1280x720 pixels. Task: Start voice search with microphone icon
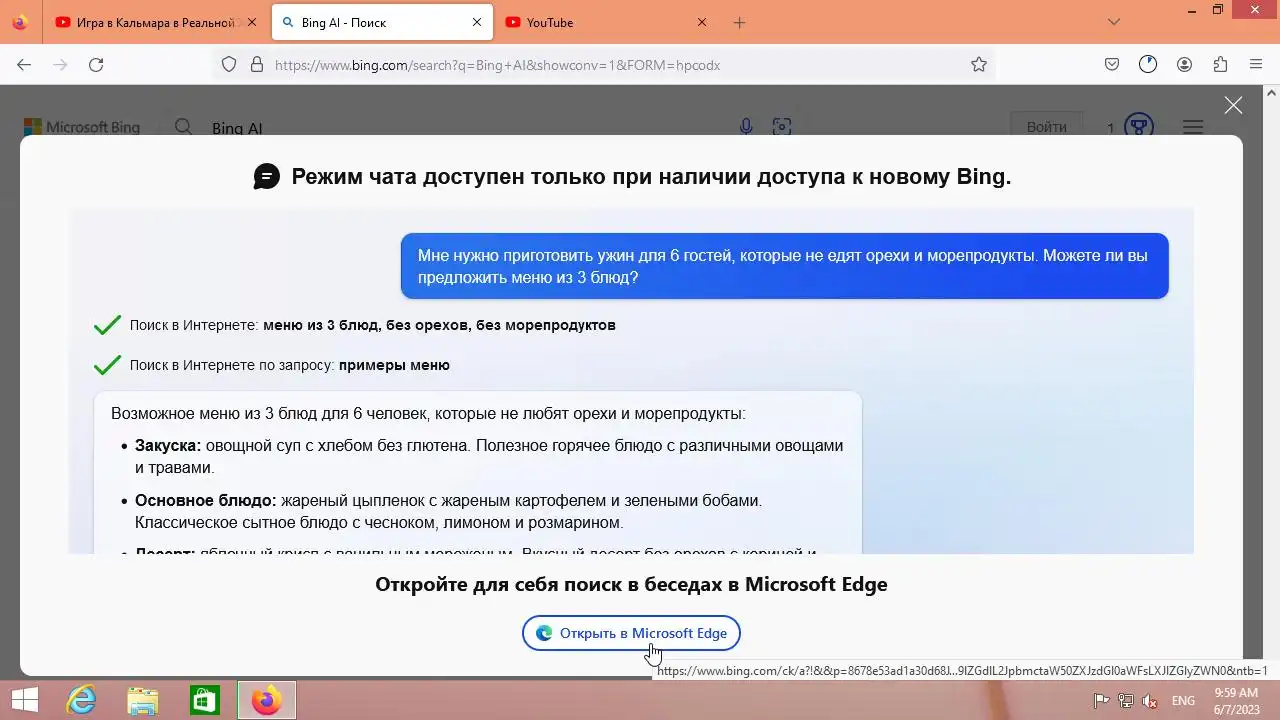coord(746,127)
